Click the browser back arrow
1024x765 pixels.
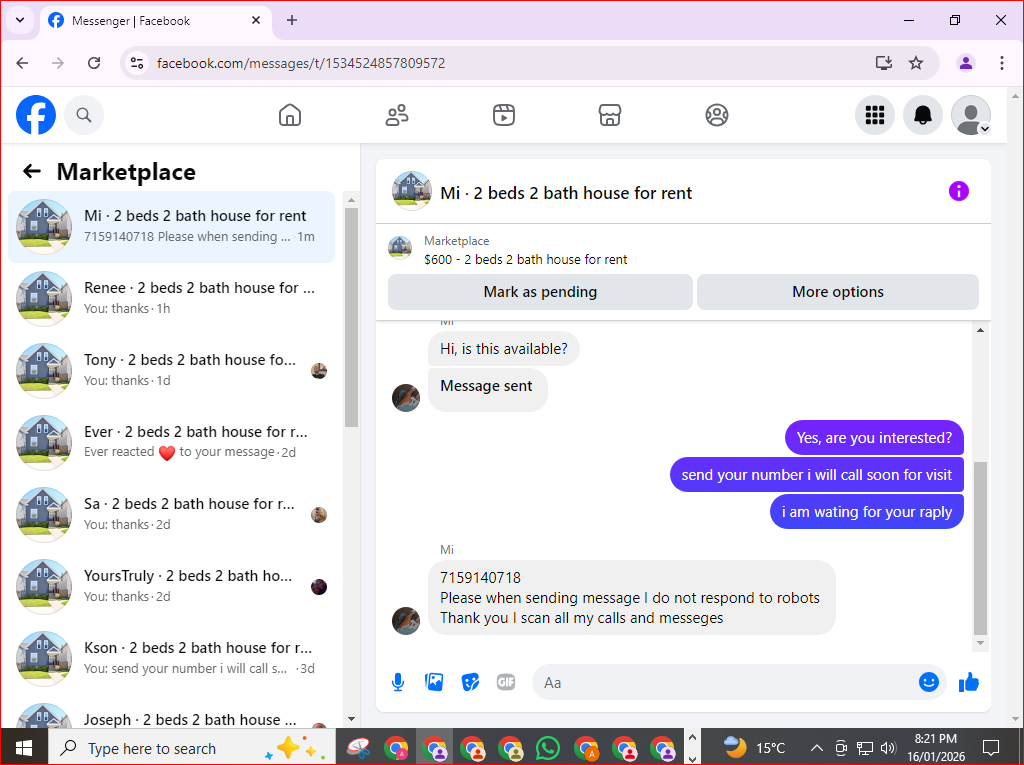[22, 63]
